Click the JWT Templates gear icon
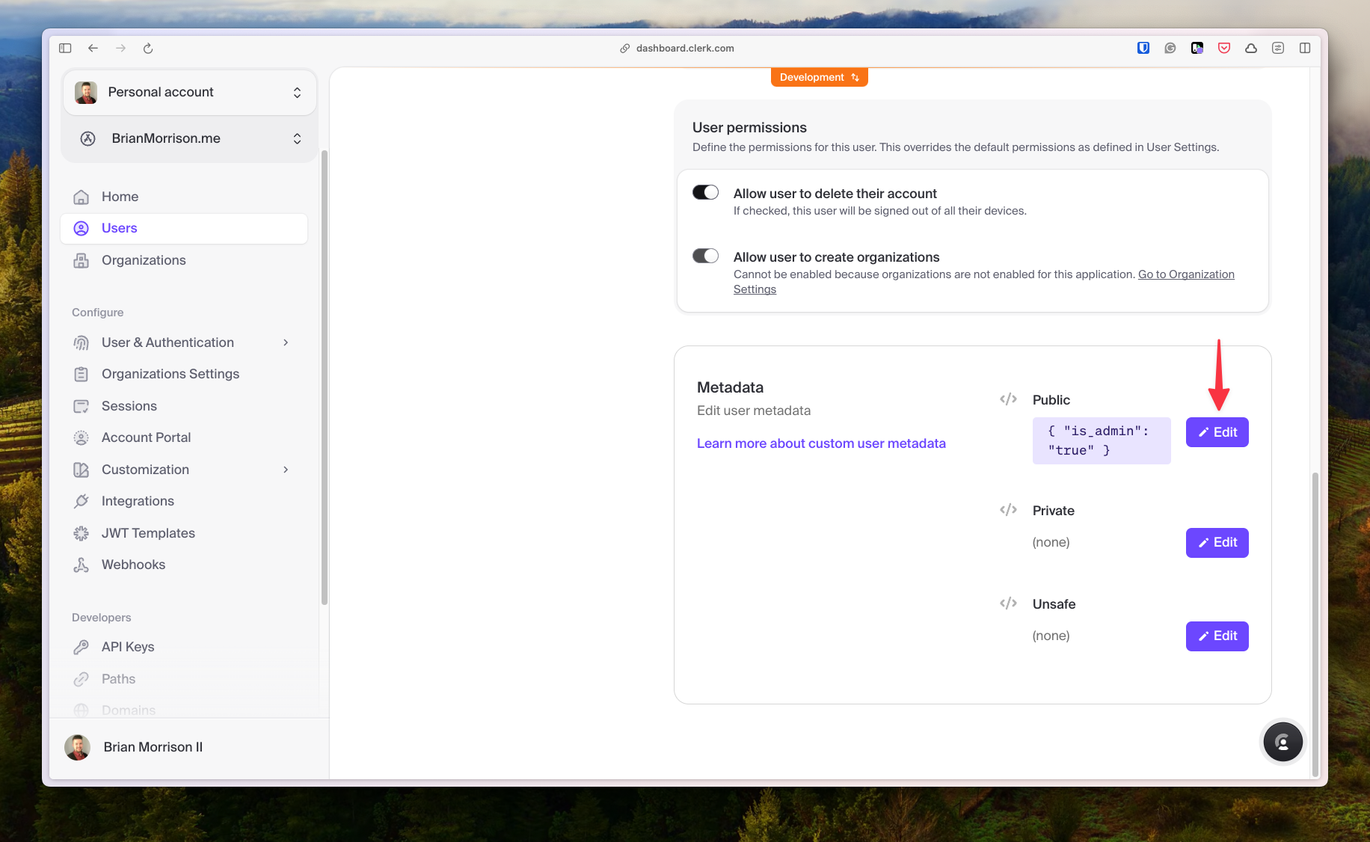Screen dimensions: 1370x842 (81, 533)
